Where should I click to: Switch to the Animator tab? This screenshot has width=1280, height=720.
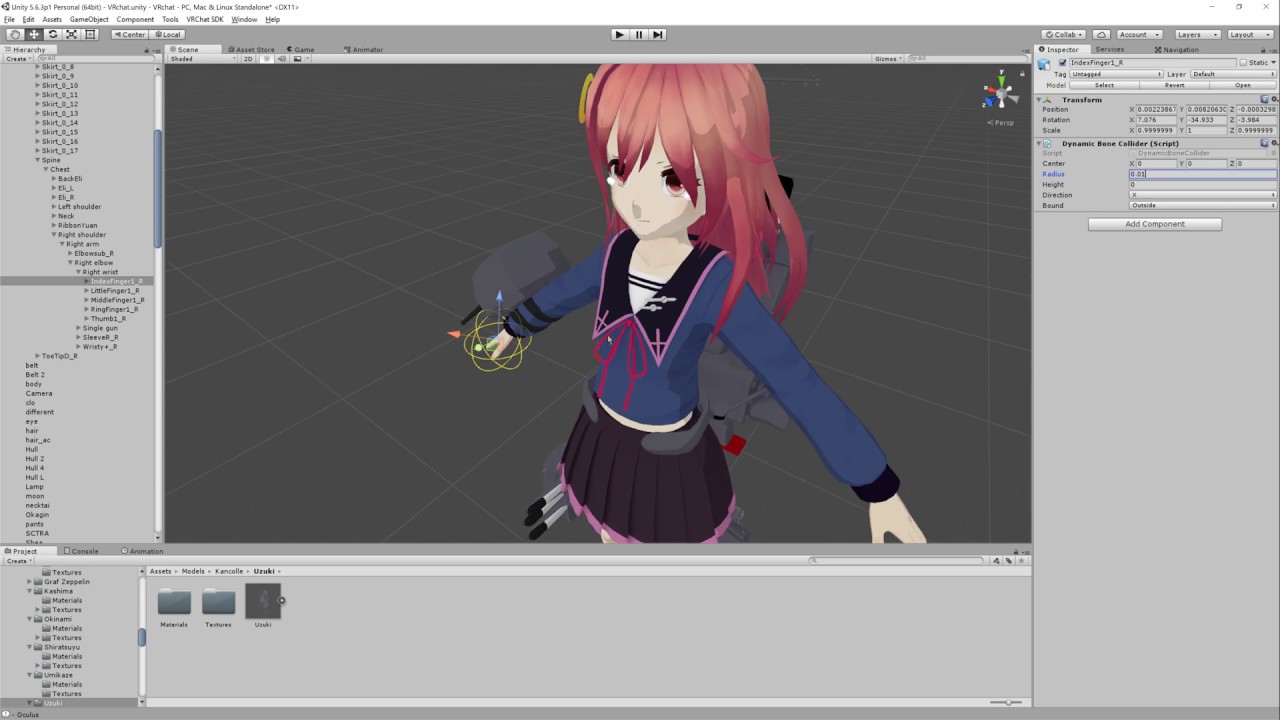(x=364, y=49)
